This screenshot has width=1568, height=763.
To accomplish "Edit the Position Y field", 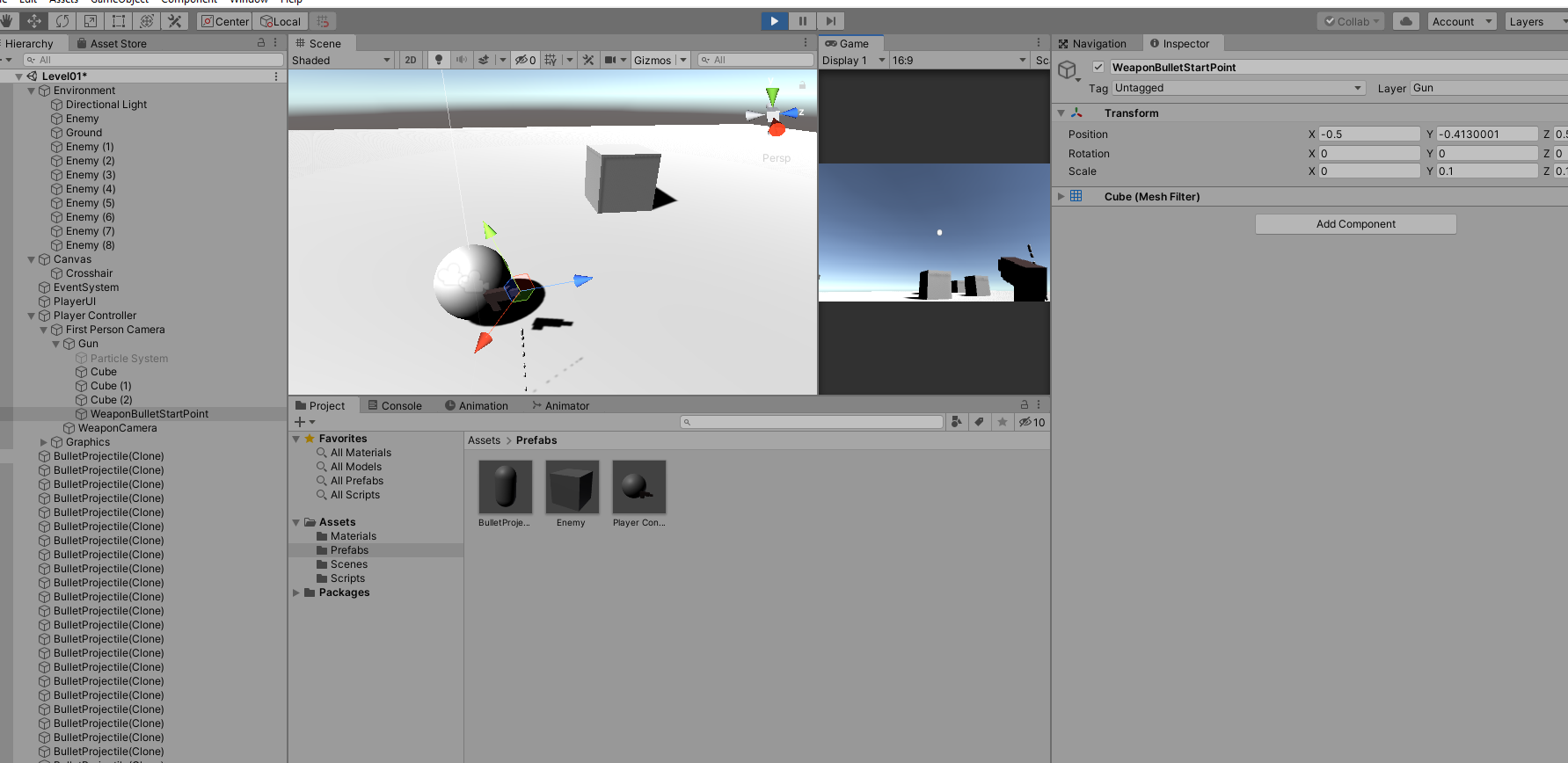I will (x=1487, y=134).
